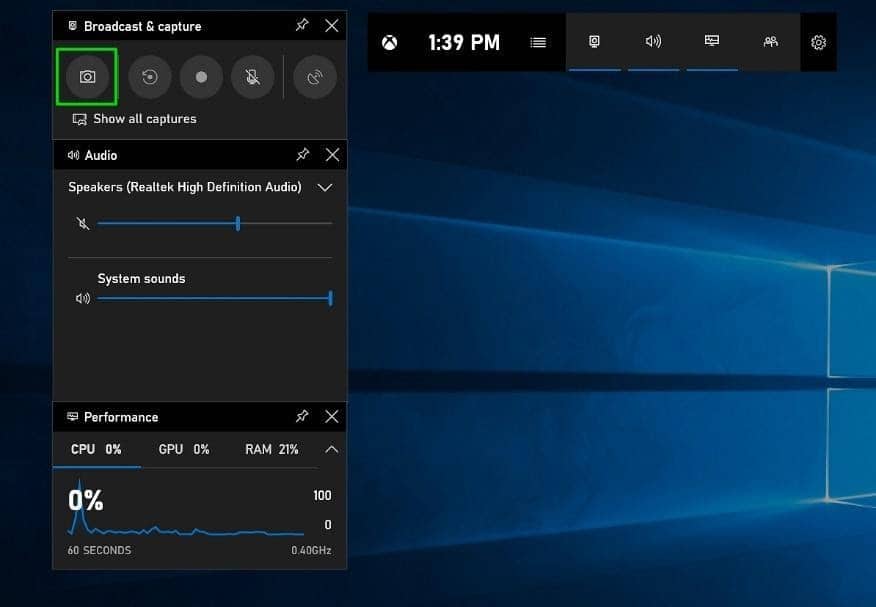This screenshot has height=607, width=876.
Task: Pin the Broadcast & capture panel
Action: click(x=302, y=26)
